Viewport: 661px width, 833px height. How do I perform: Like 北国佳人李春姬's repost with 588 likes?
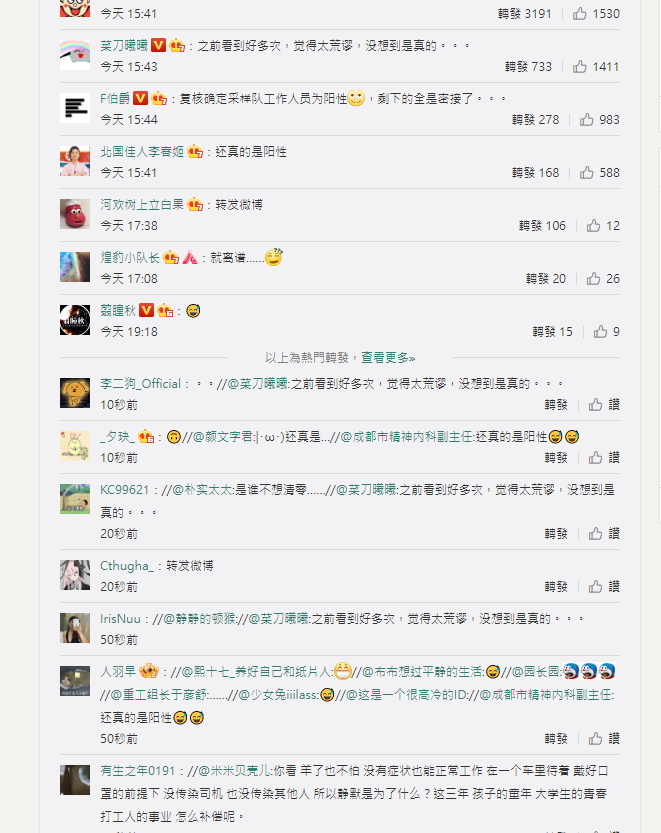point(587,173)
